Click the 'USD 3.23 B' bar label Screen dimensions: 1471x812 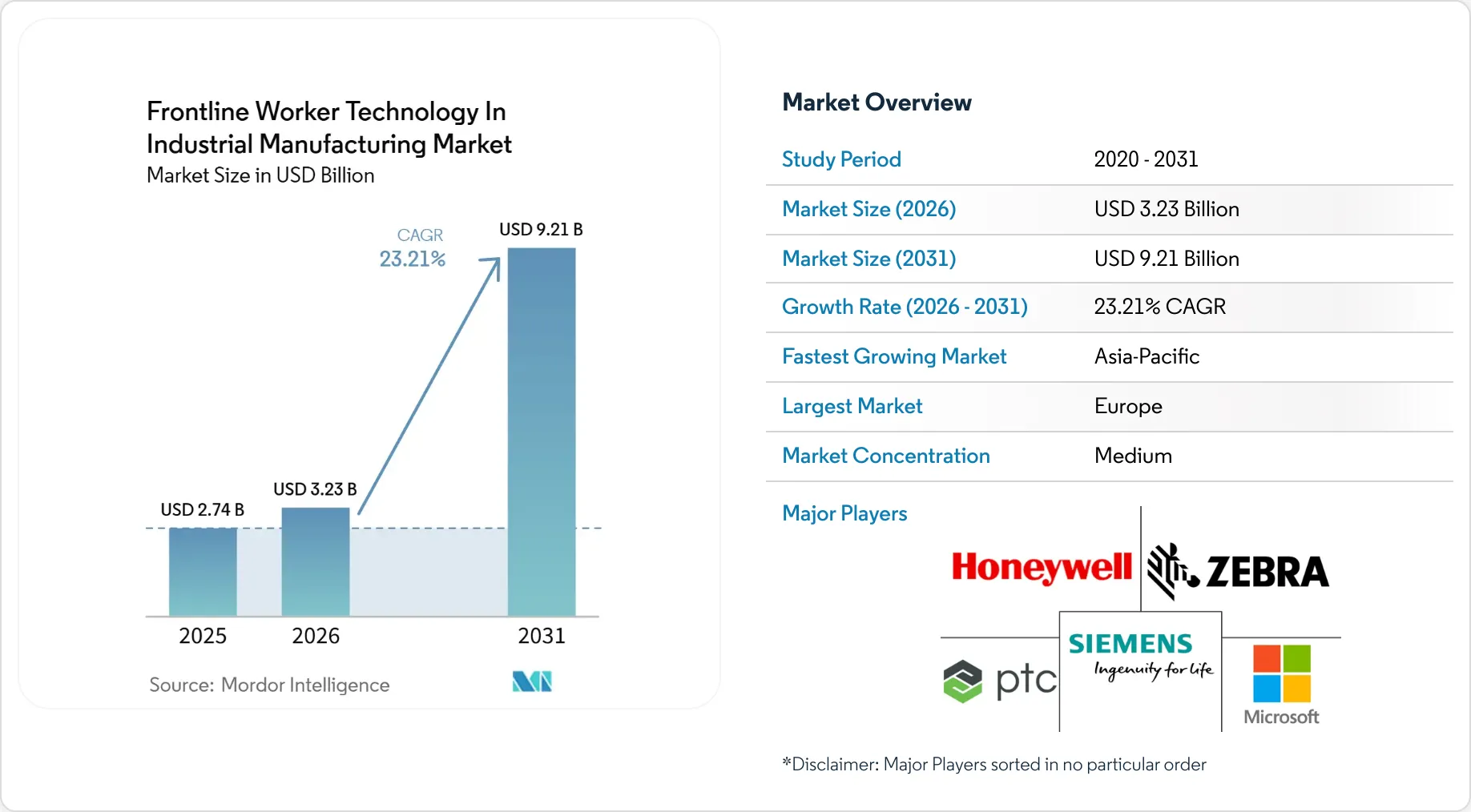coord(315,489)
